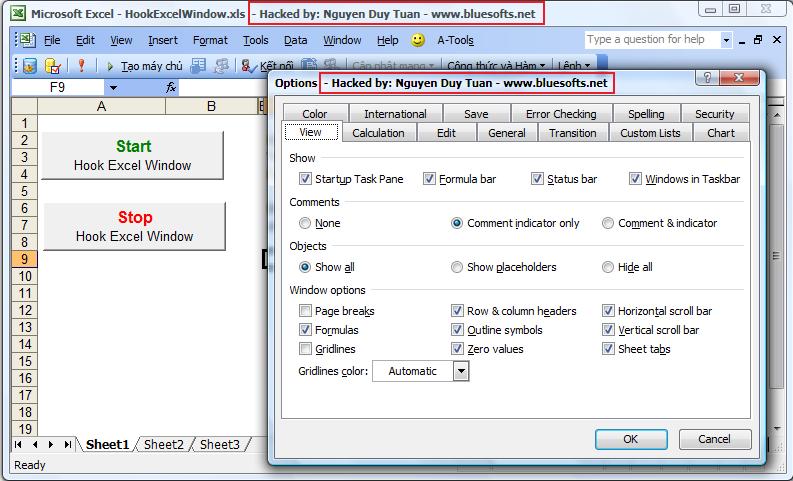Click Cancel in the Options dialog
This screenshot has width=793, height=481.
click(x=714, y=439)
